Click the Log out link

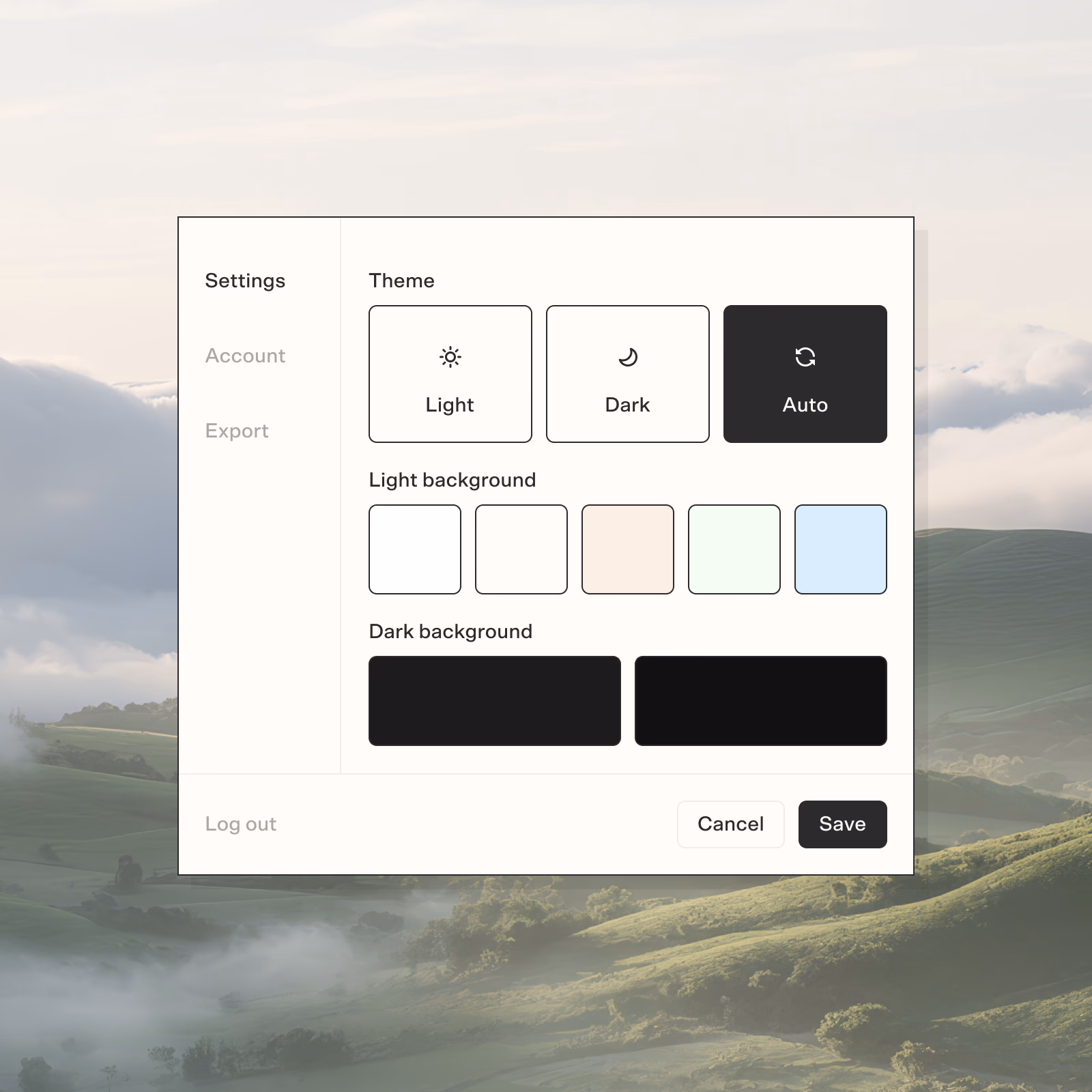240,824
